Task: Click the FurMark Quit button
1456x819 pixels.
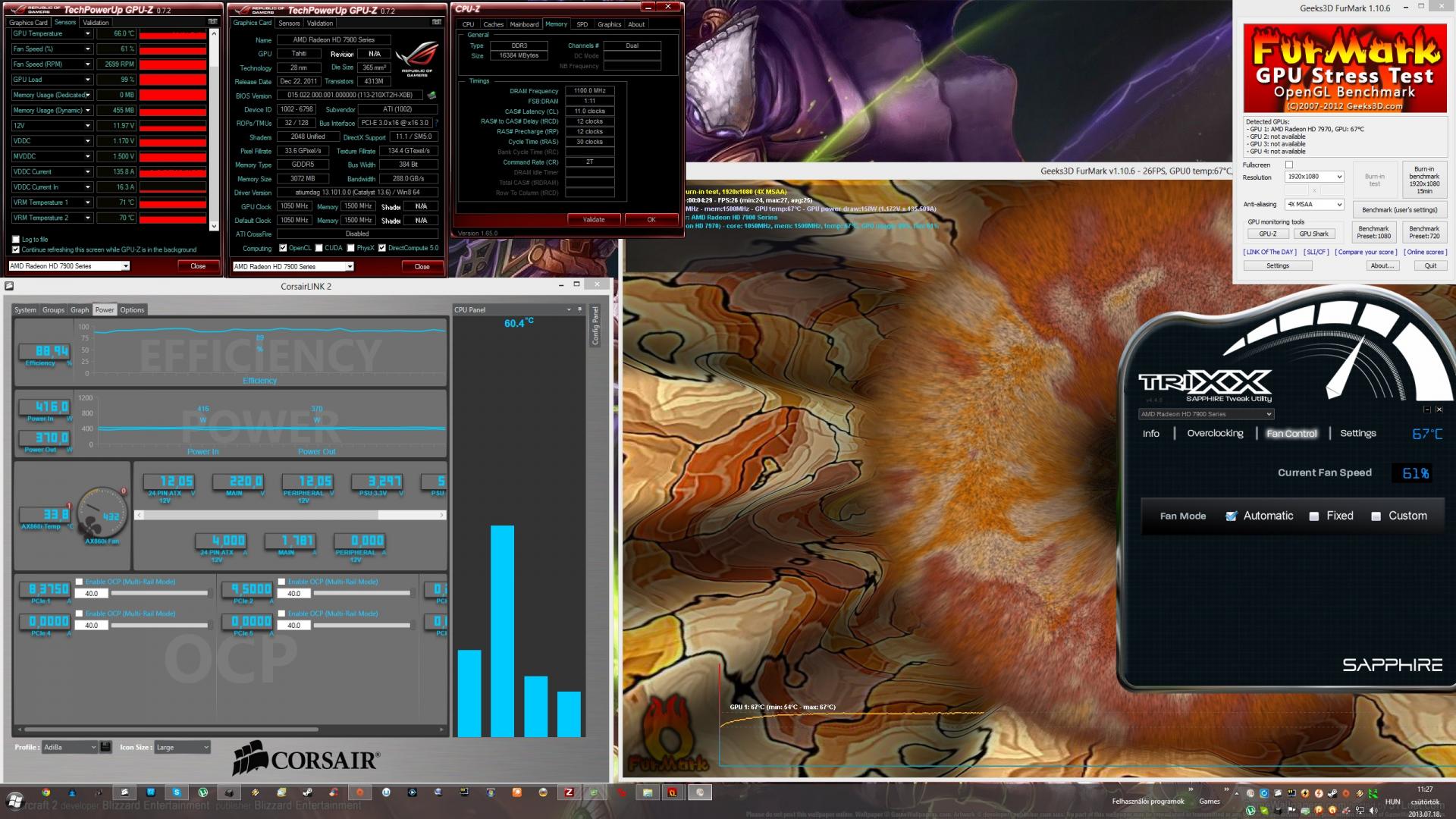Action: (1430, 265)
